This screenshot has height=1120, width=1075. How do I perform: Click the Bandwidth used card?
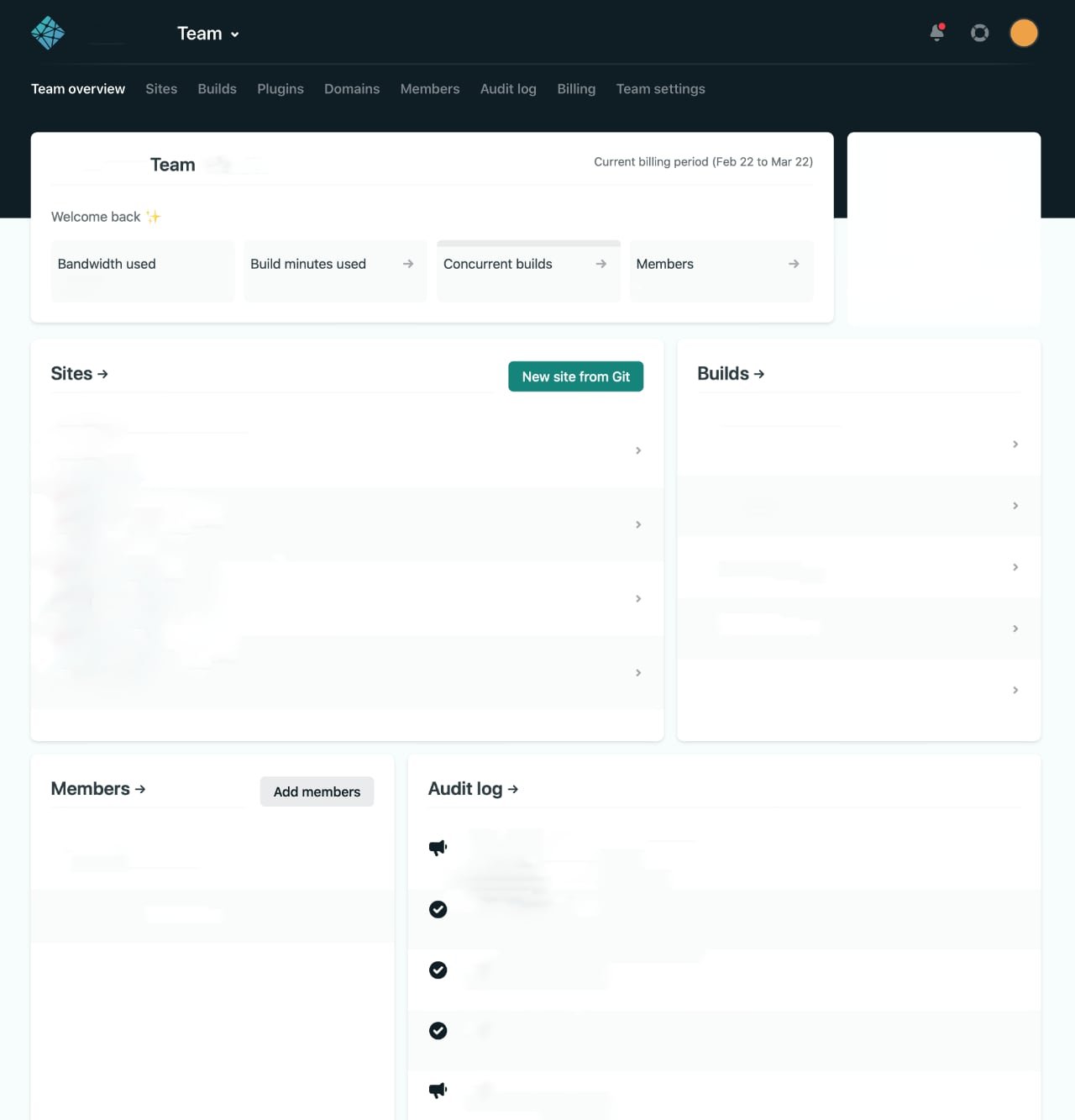[x=142, y=271]
